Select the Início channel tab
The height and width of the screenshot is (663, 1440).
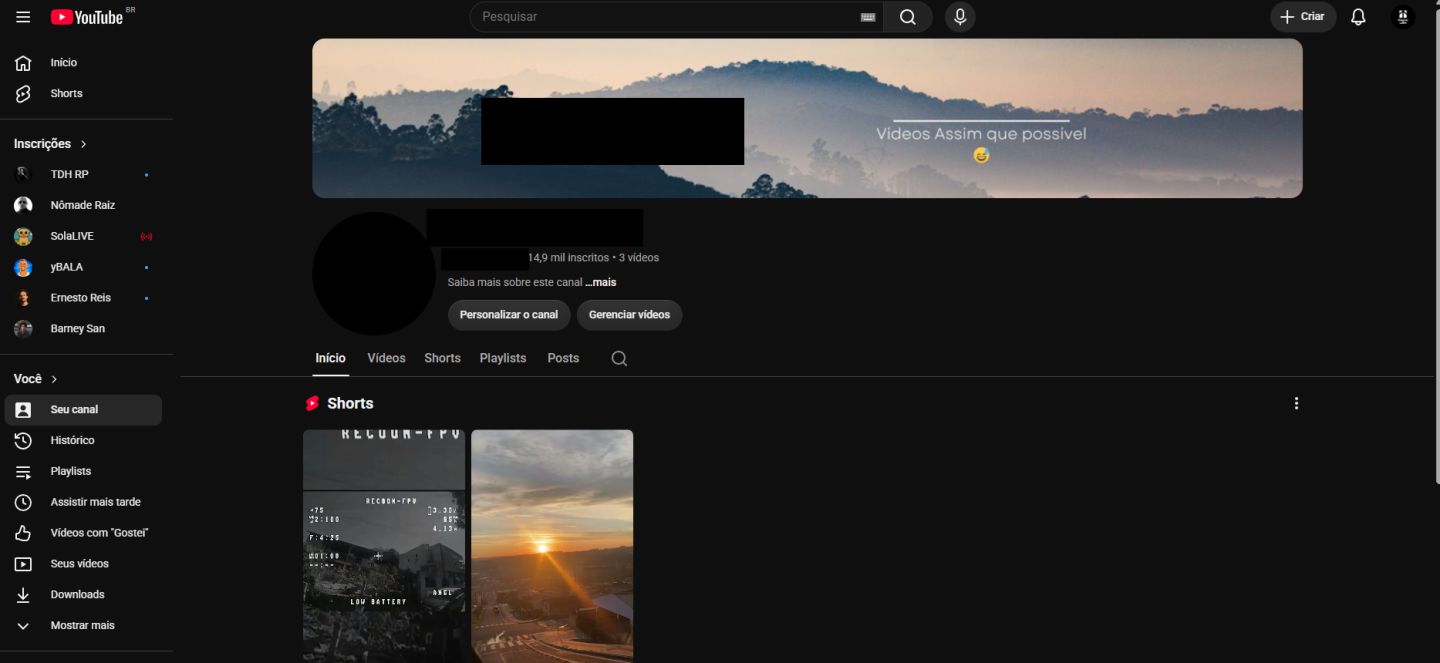(330, 358)
